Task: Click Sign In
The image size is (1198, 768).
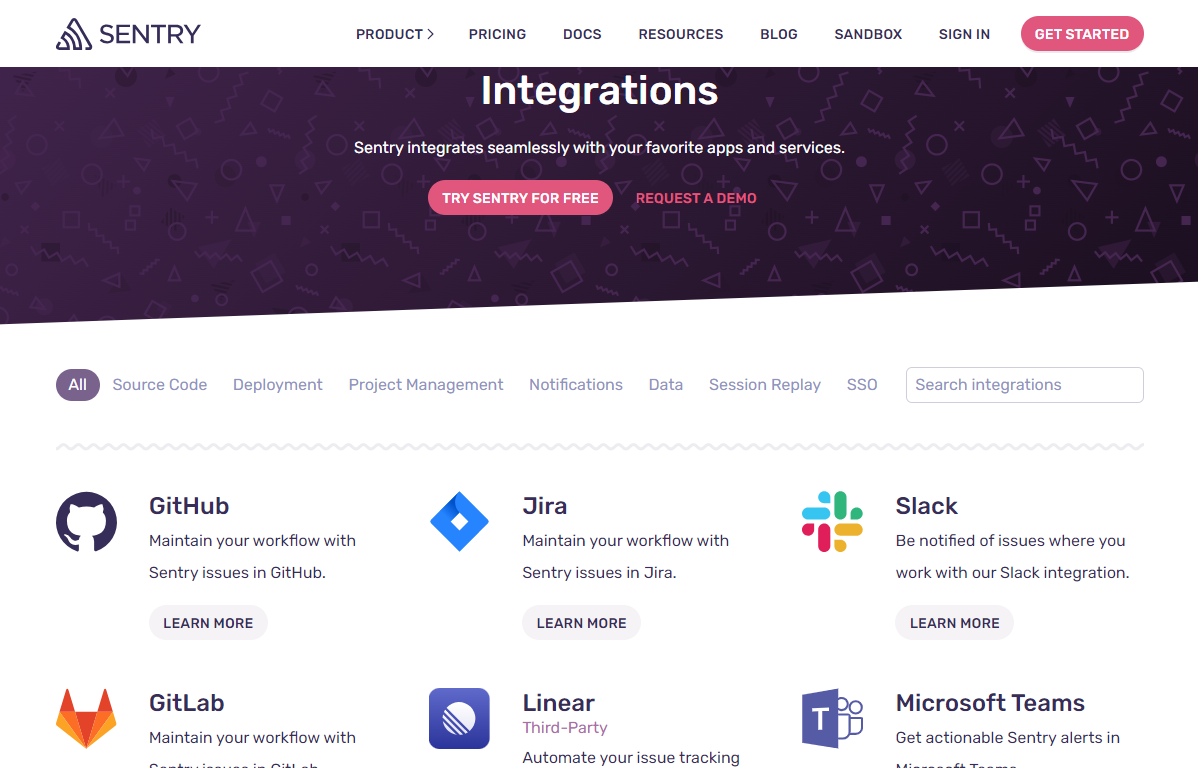Action: (x=964, y=34)
